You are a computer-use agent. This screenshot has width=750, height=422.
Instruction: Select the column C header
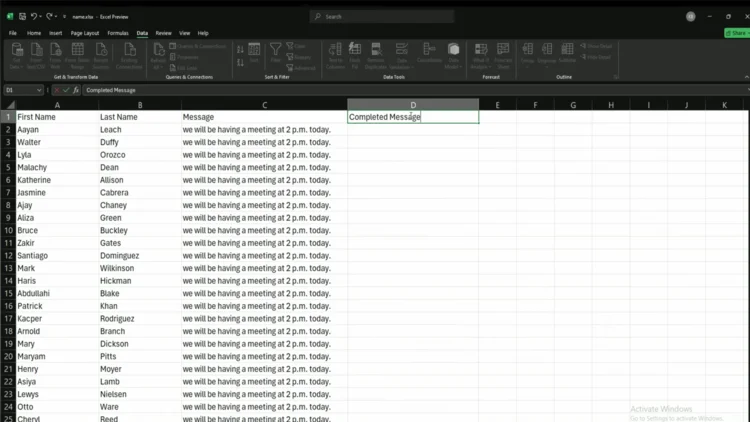[265, 105]
